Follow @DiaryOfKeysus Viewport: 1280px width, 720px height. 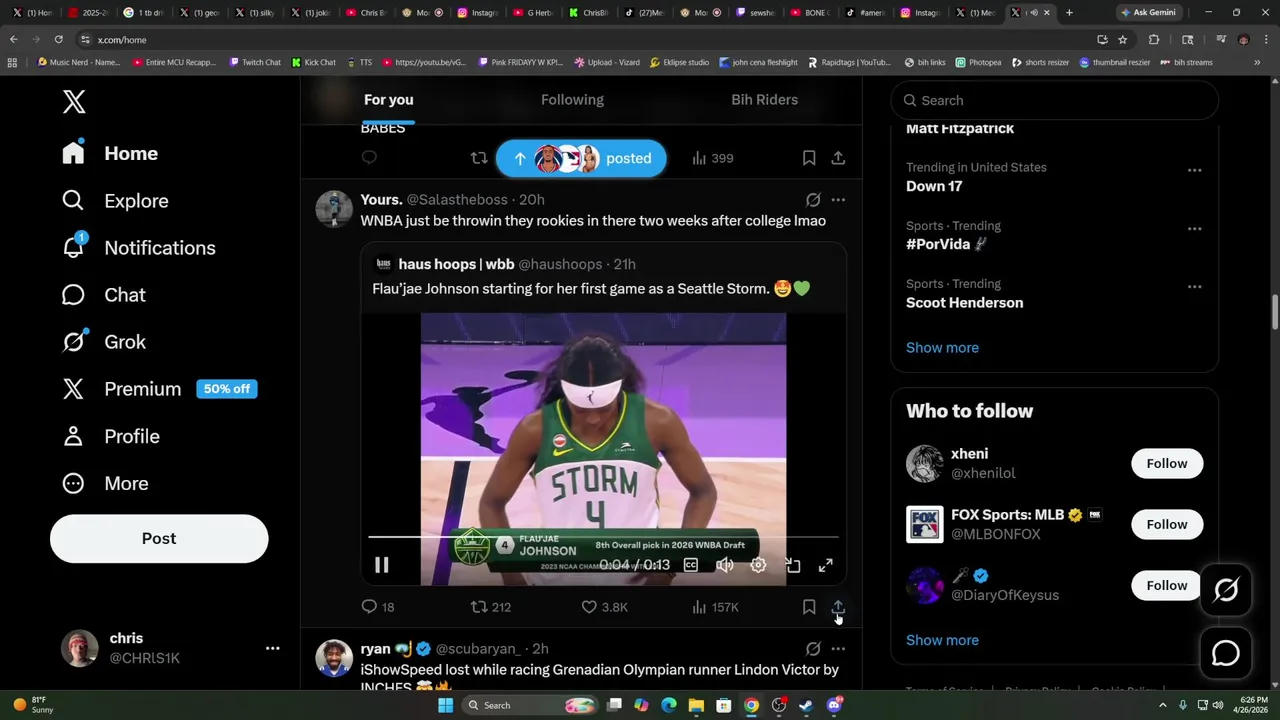point(1167,585)
